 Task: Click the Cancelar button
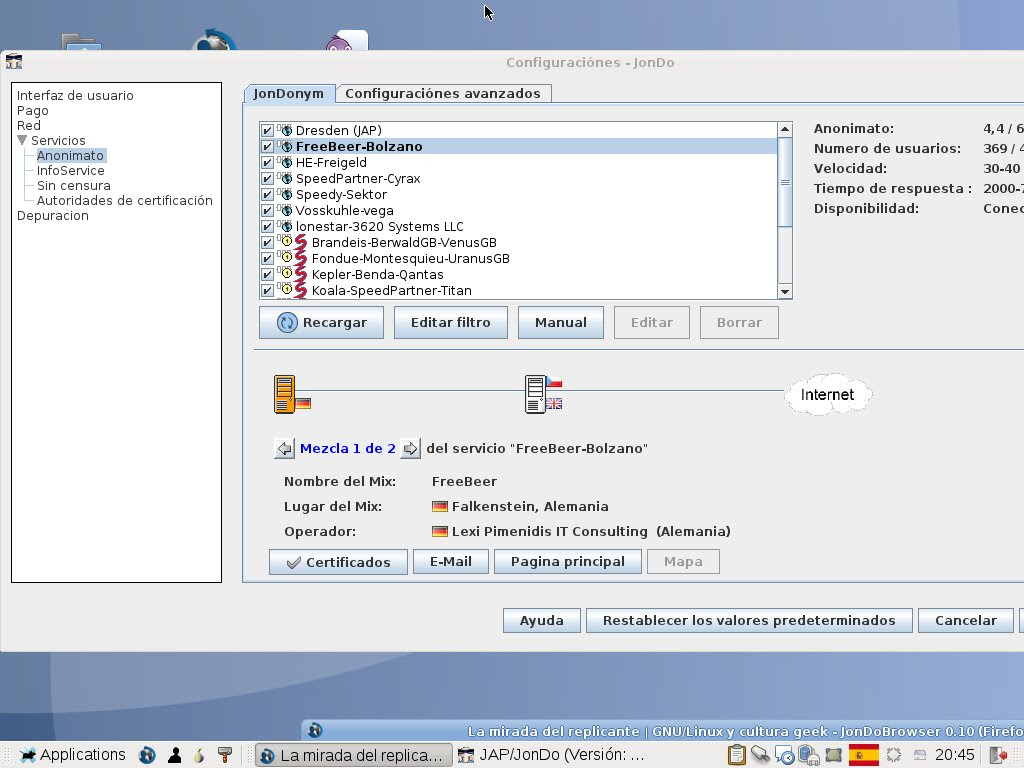tap(966, 620)
